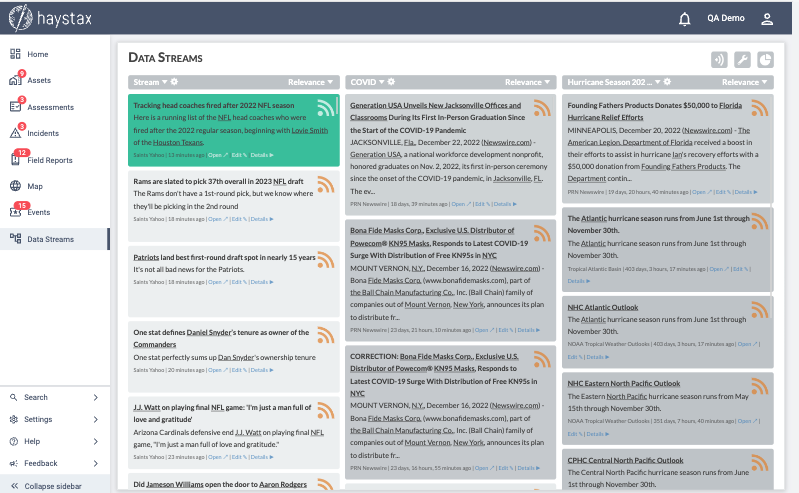Open the wrench tools button
Image resolution: width=799 pixels, height=493 pixels.
coord(742,60)
